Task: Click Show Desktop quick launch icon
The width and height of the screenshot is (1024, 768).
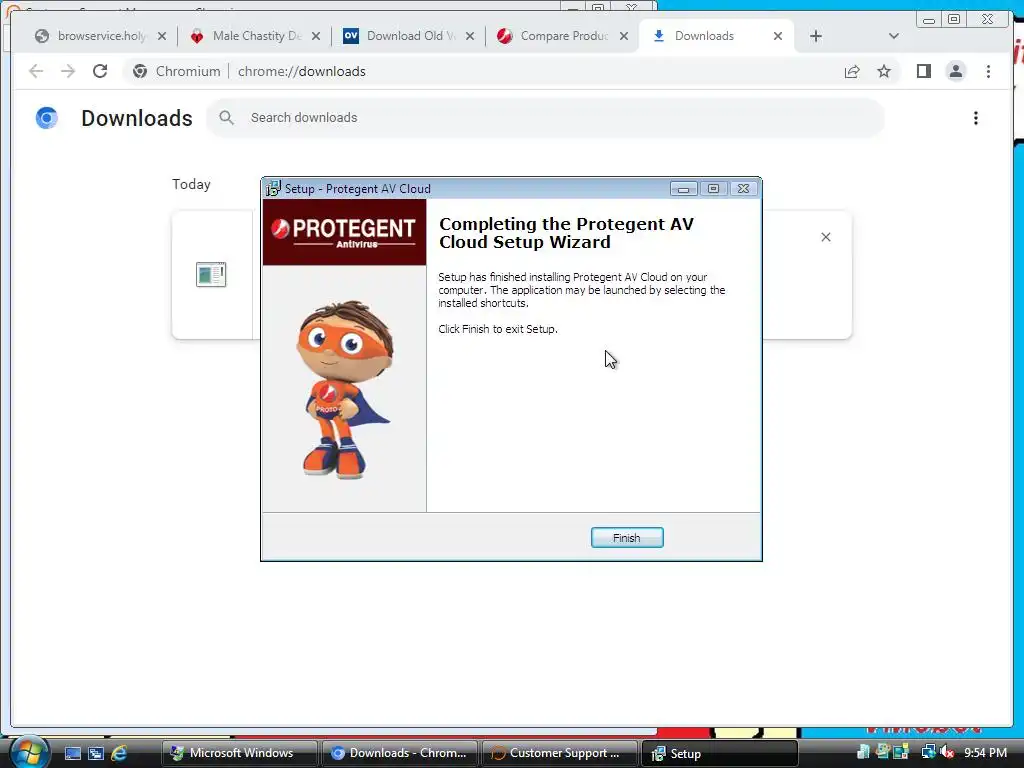Action: (72, 753)
